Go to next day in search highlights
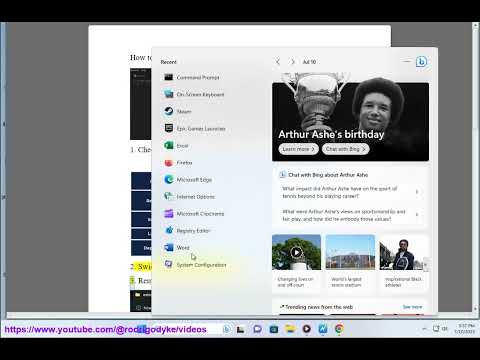 click(292, 62)
